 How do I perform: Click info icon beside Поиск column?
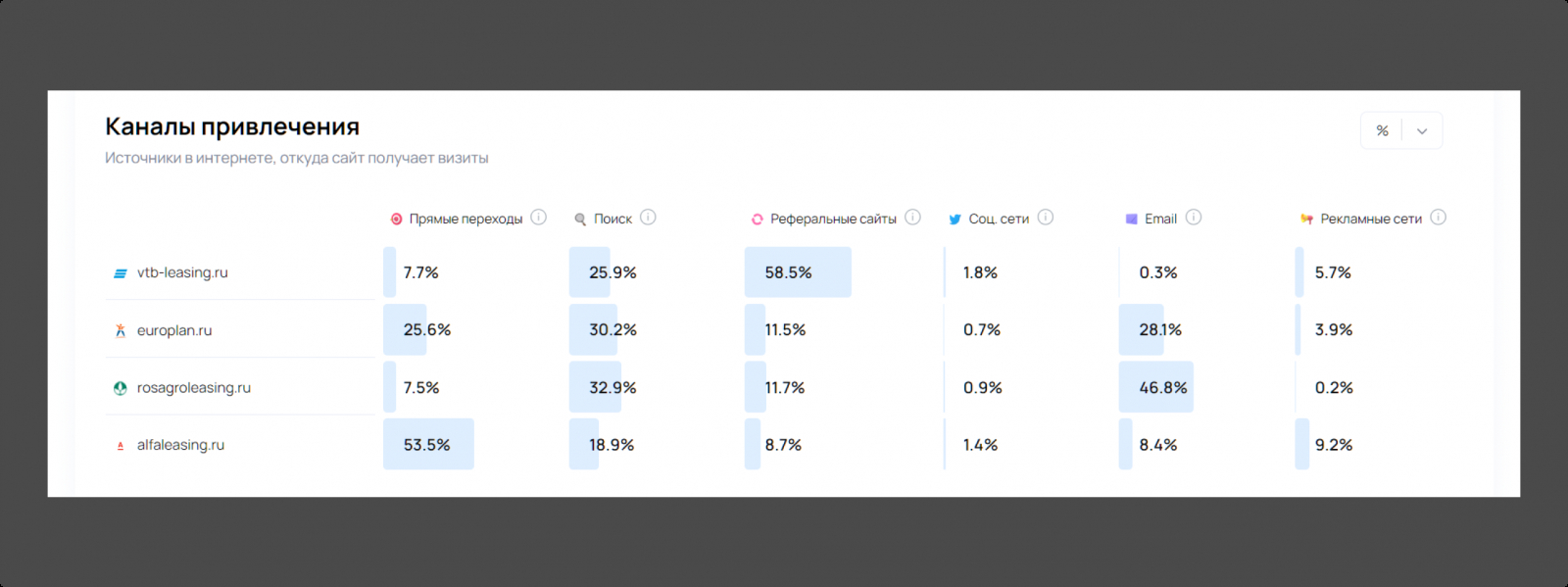coord(648,218)
